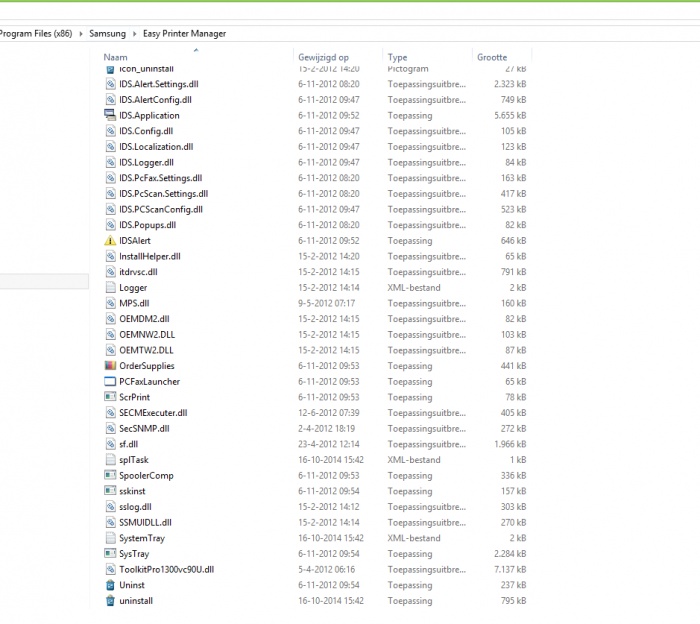The width and height of the screenshot is (700, 624).
Task: Click the SysTray application icon
Action: coord(110,553)
